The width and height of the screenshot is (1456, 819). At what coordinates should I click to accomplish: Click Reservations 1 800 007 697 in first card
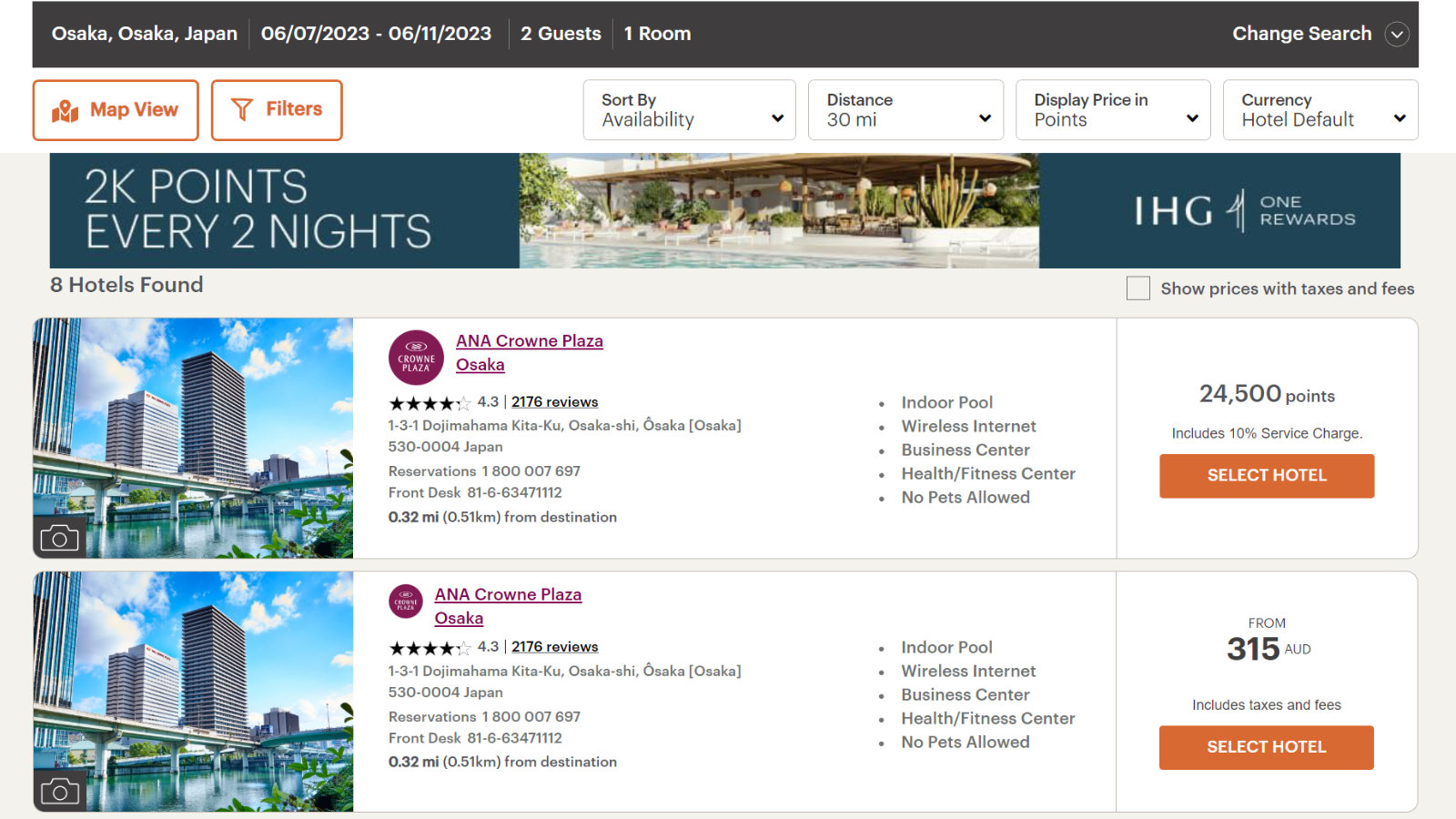point(484,471)
